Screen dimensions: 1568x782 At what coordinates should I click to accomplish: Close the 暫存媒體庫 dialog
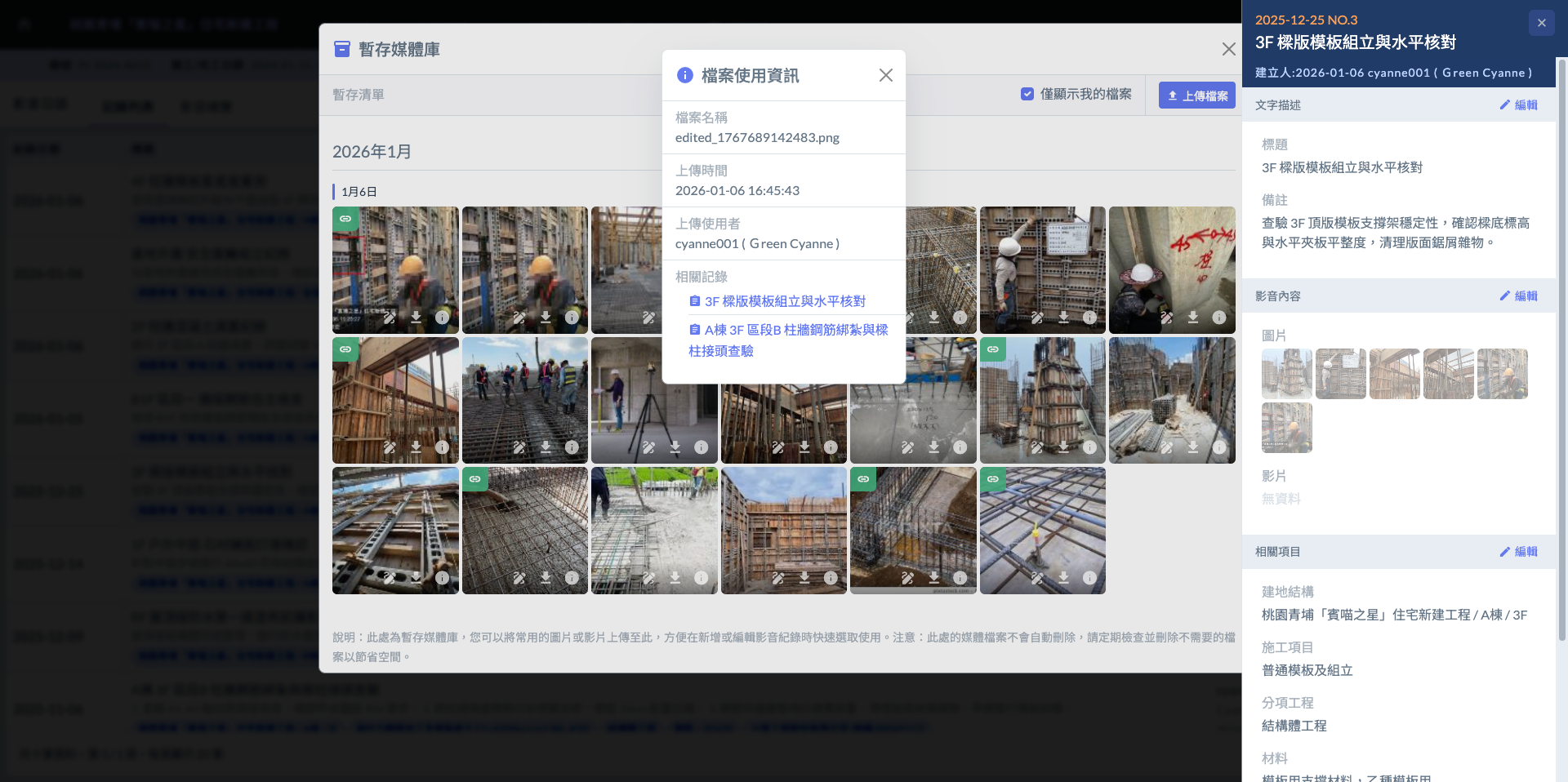[x=1228, y=49]
